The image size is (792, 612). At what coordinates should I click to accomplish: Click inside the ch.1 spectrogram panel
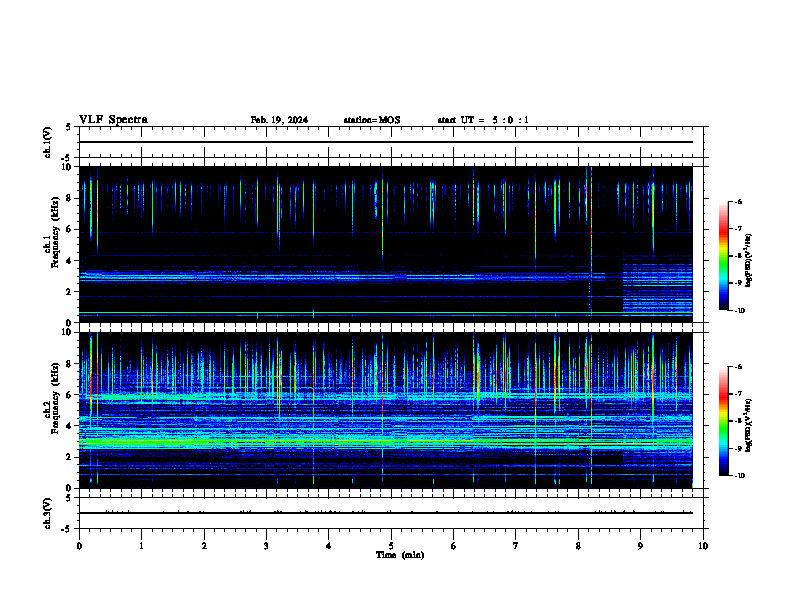tap(386, 244)
